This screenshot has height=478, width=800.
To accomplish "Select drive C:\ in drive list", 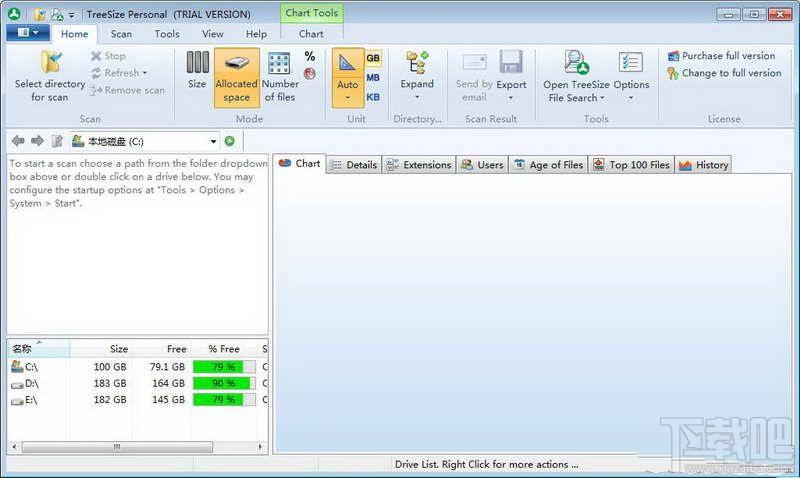I will pyautogui.click(x=137, y=367).
